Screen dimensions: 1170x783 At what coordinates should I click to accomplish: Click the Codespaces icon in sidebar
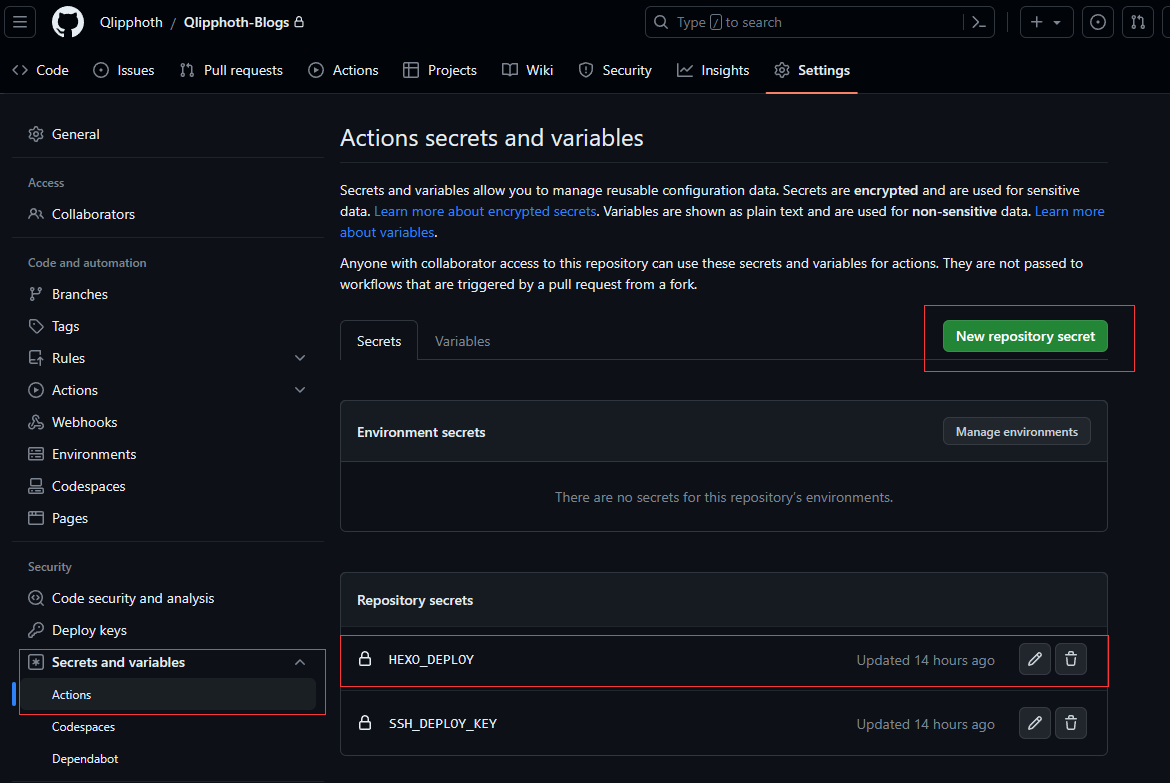36,487
